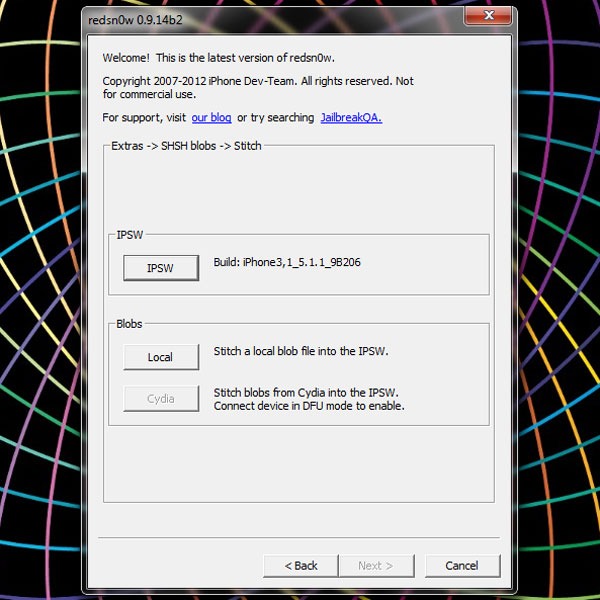Click 'Stitch a local blob file into the IPSW.' text
Screen dimensions: 600x600
click(x=301, y=351)
